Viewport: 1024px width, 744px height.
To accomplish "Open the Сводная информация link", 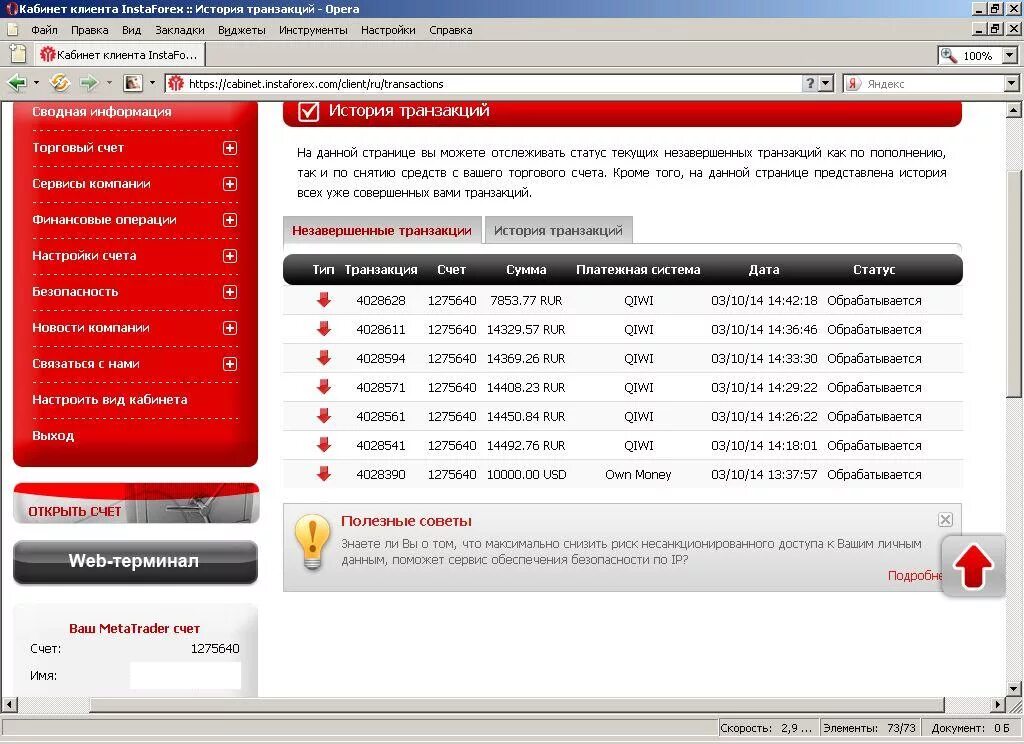I will 102,112.
